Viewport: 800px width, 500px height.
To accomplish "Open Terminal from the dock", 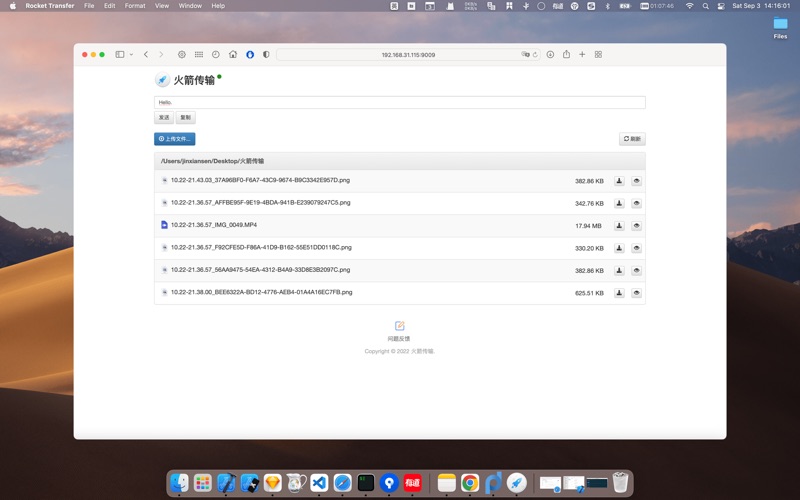I will pyautogui.click(x=366, y=482).
